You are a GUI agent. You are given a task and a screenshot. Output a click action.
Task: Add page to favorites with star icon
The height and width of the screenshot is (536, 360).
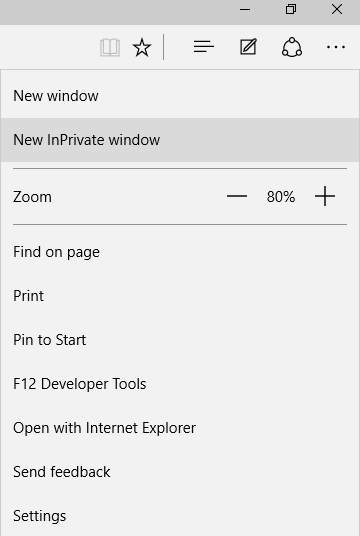click(x=142, y=47)
